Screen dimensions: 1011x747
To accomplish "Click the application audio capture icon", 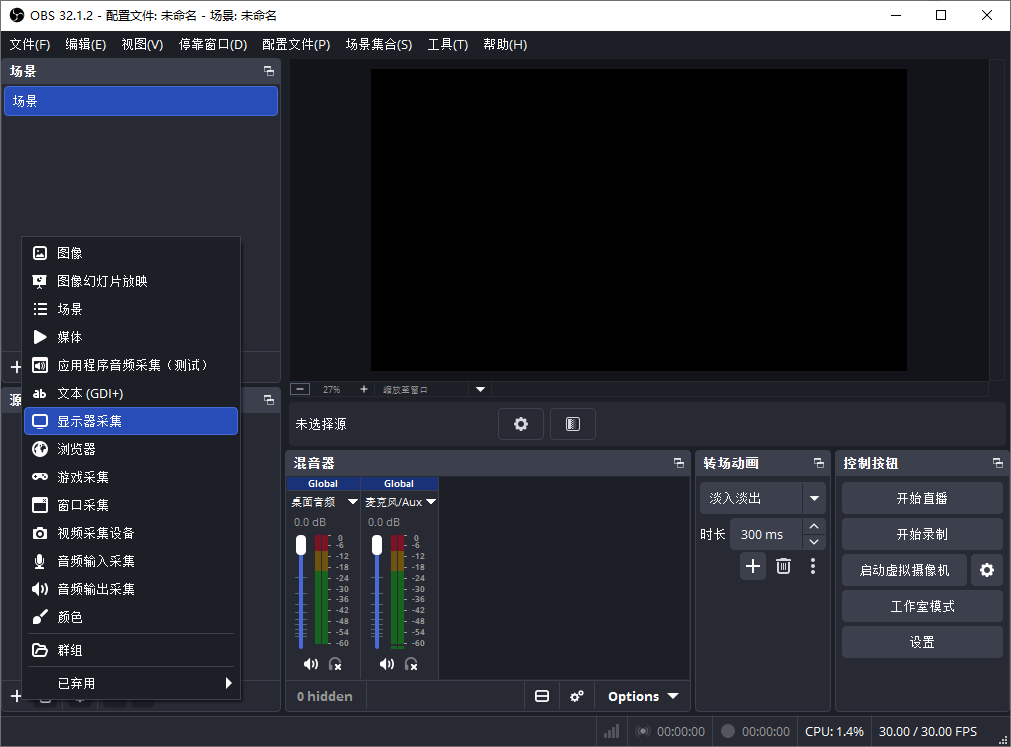I will (x=40, y=365).
